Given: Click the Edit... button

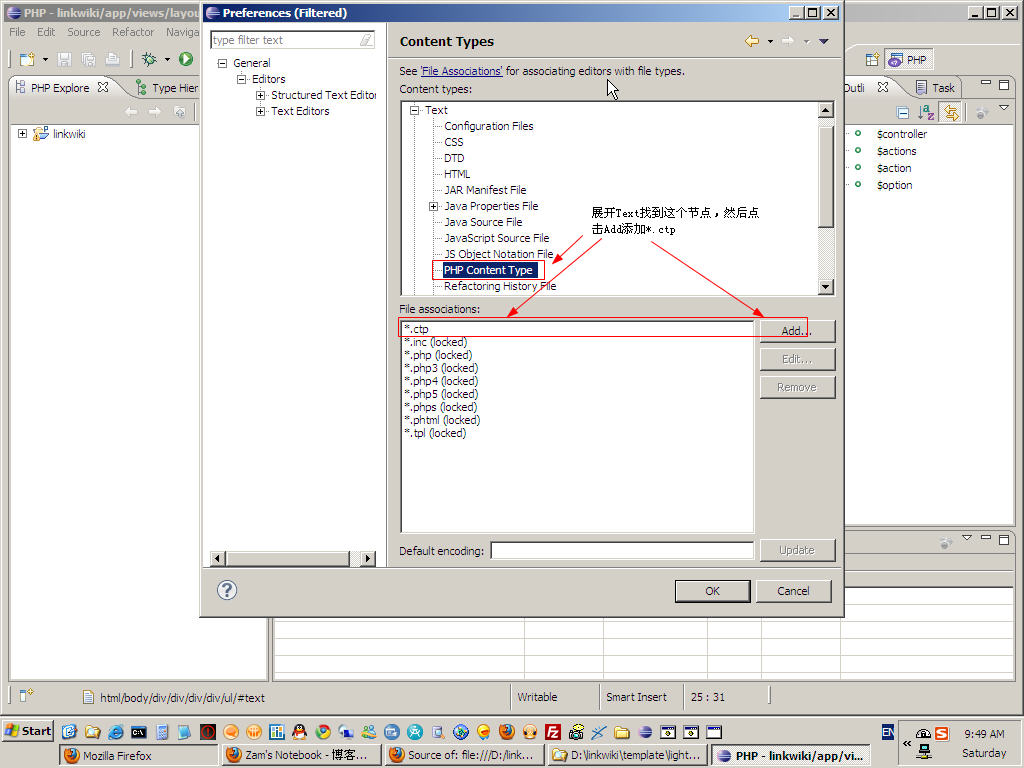Looking at the screenshot, I should (797, 359).
